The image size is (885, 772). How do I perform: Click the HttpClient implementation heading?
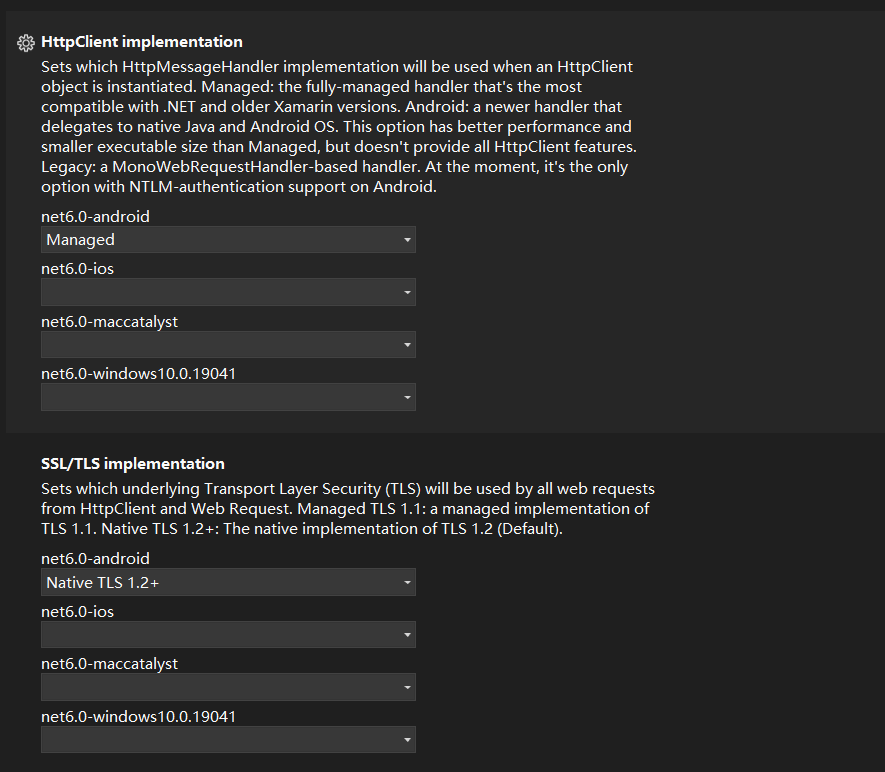(x=141, y=42)
